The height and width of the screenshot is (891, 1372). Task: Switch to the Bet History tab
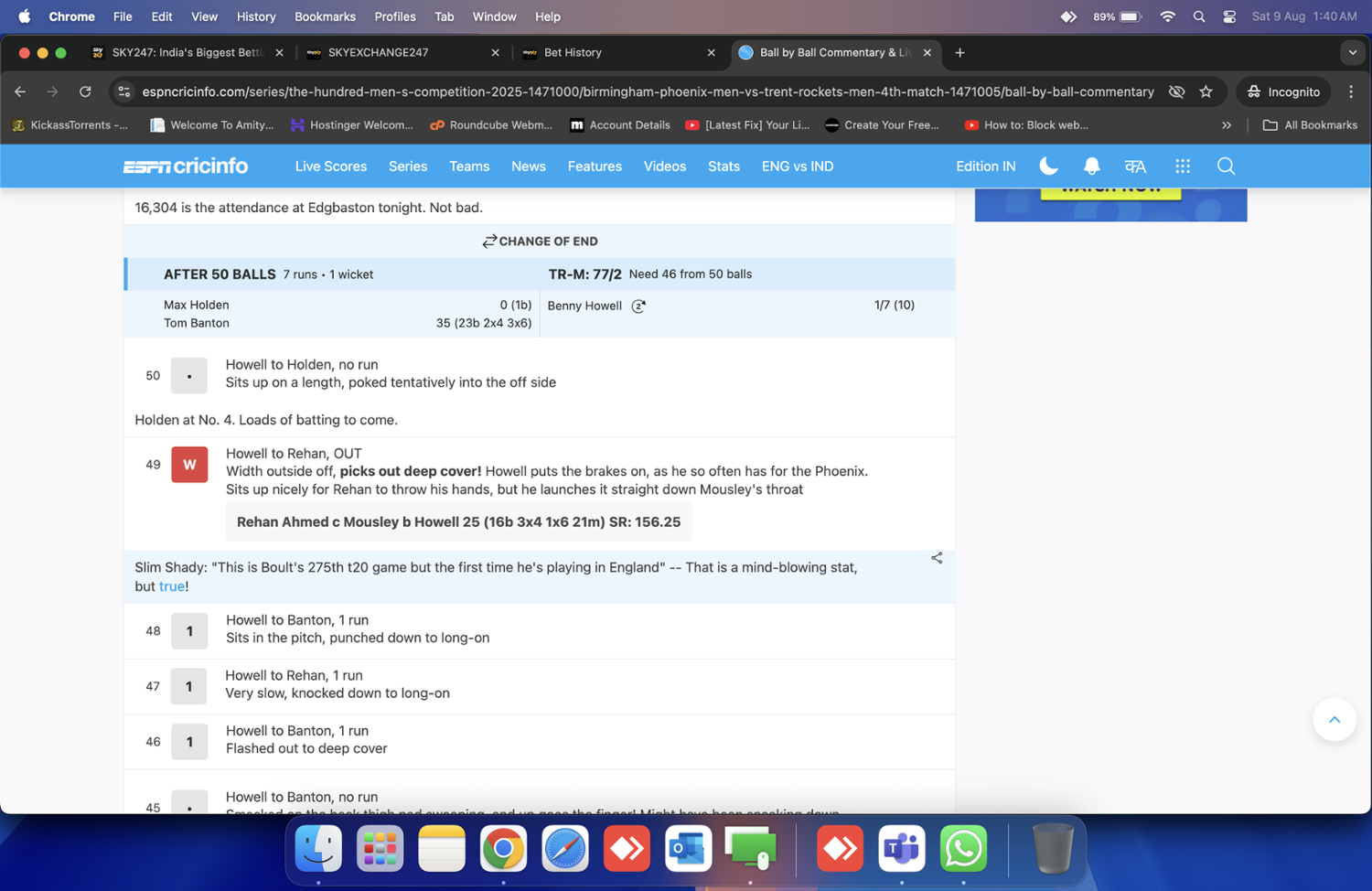click(x=573, y=53)
